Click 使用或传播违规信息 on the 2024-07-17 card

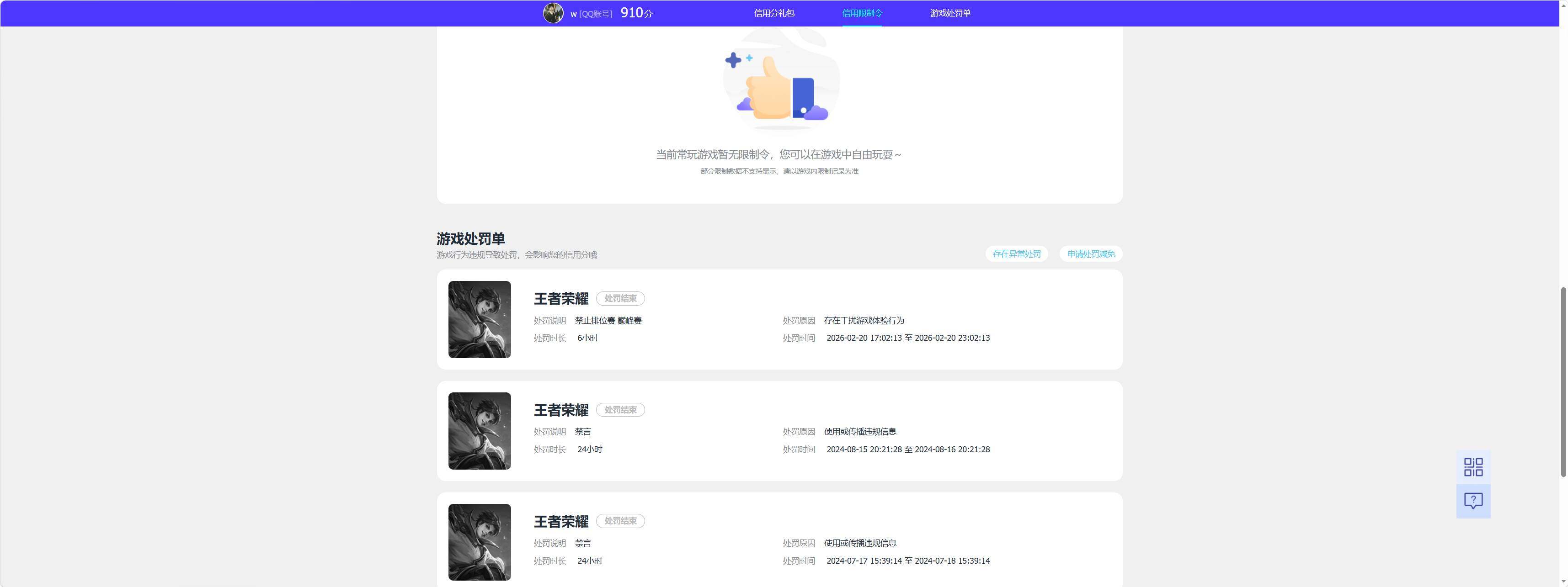(859, 543)
